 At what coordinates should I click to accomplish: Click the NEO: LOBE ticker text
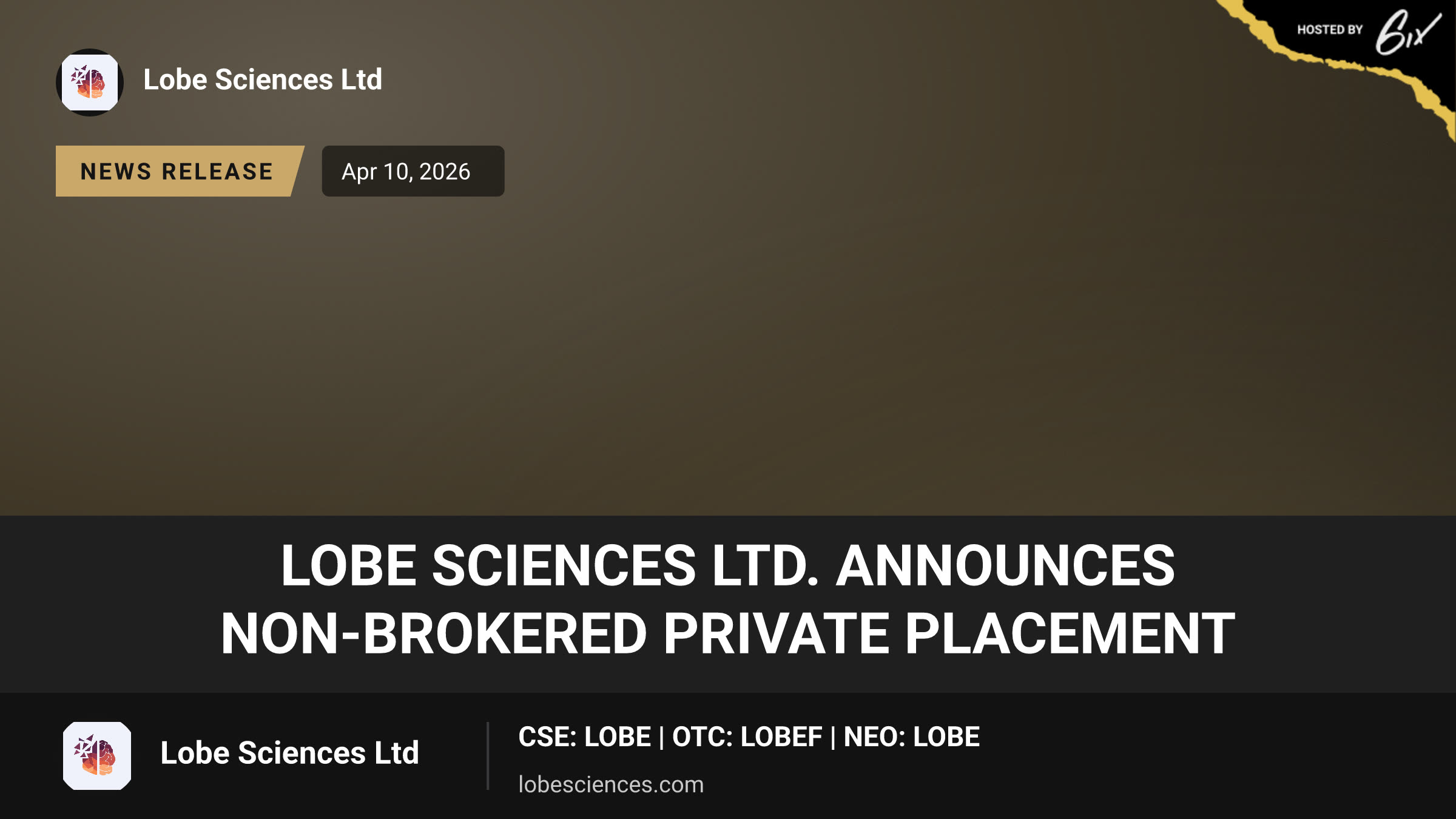(x=911, y=737)
